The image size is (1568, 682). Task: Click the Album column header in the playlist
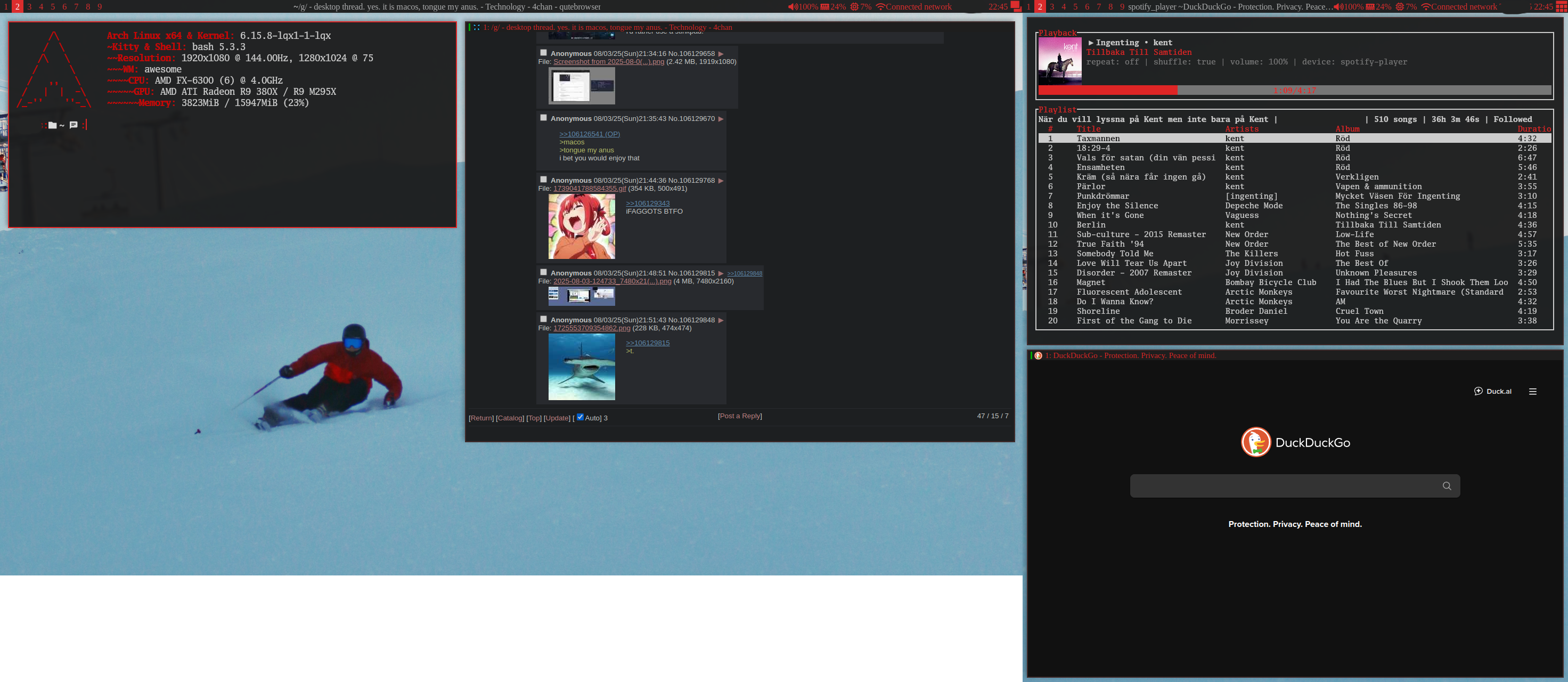pyautogui.click(x=1347, y=129)
